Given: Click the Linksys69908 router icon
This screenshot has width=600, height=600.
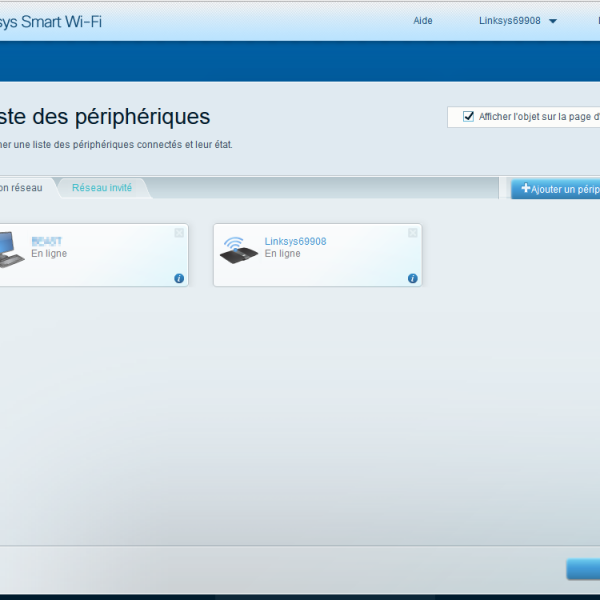Looking at the screenshot, I should tap(238, 249).
